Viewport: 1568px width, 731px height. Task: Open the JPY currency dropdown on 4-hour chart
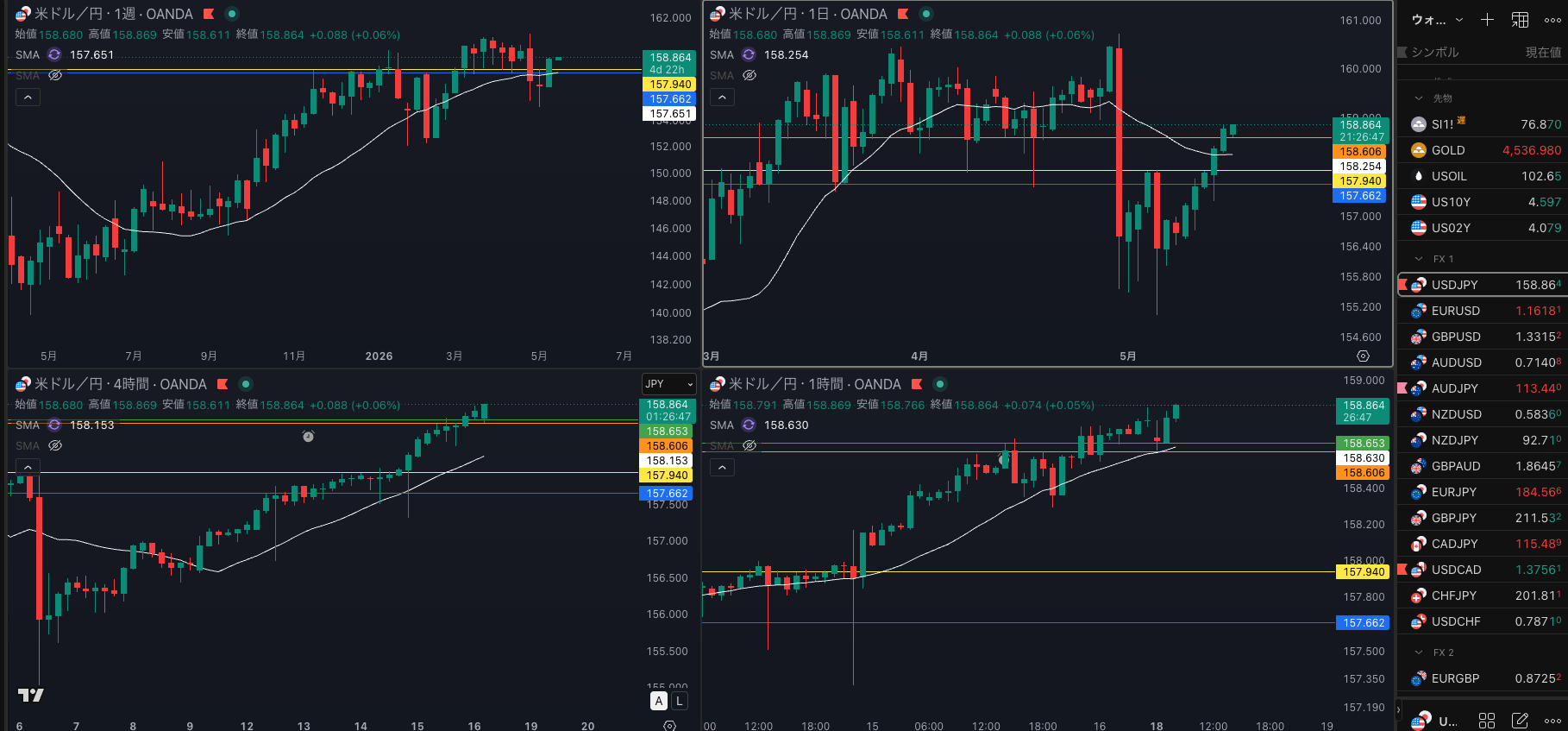coord(668,384)
